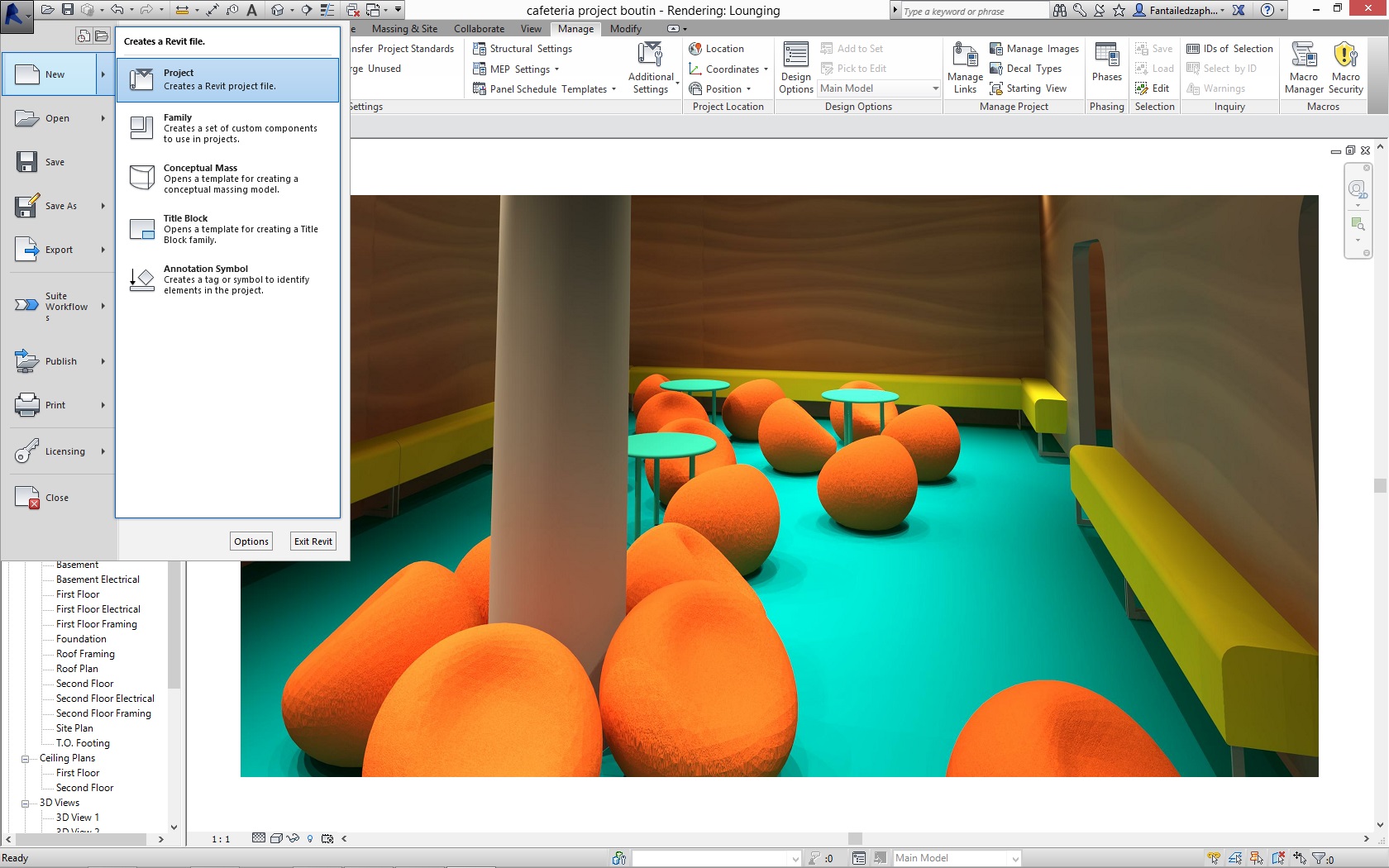Click the Options button
Image resolution: width=1389 pixels, height=868 pixels.
[251, 541]
